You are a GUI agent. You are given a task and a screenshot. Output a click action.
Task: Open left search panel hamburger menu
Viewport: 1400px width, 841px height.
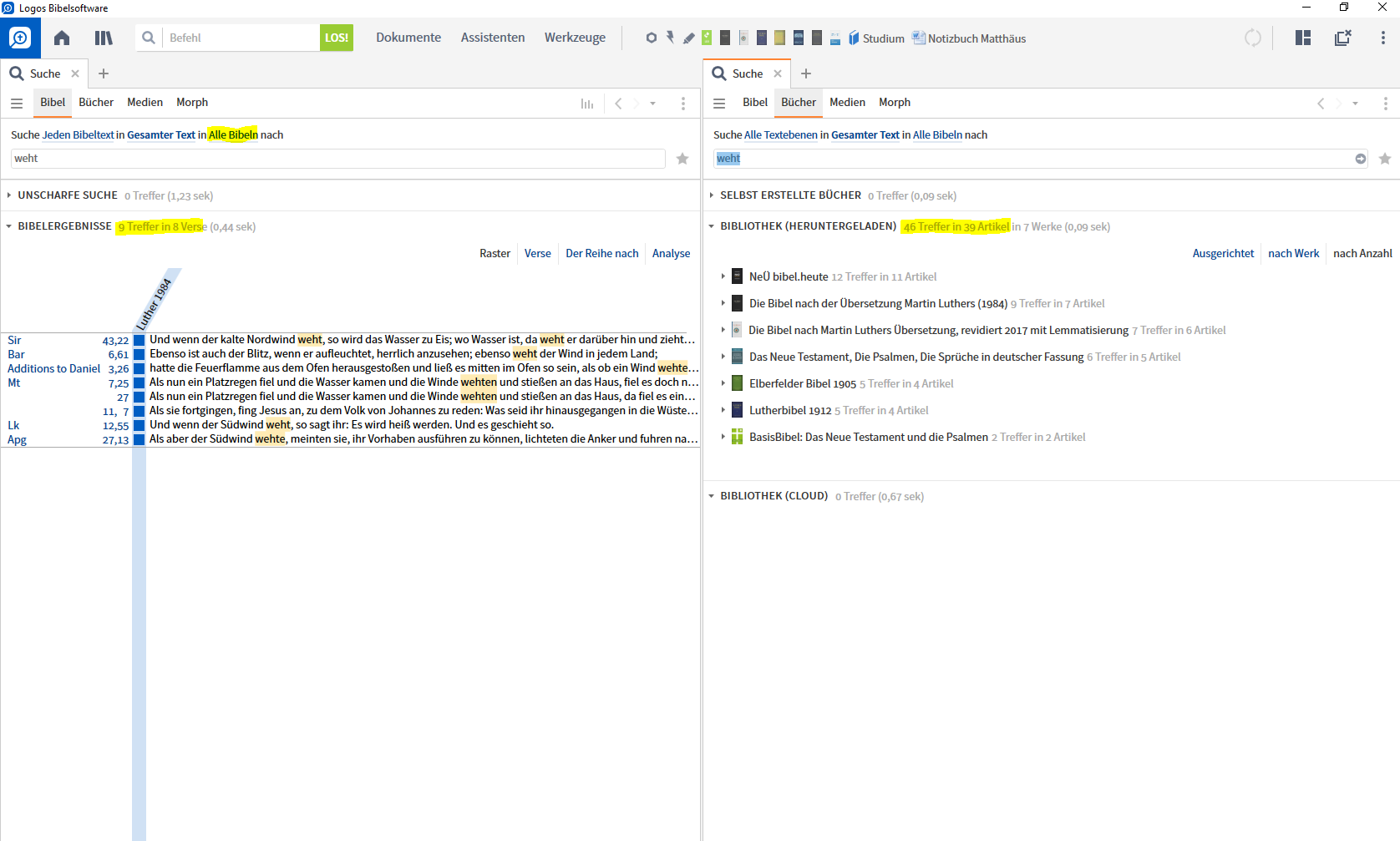tap(17, 104)
